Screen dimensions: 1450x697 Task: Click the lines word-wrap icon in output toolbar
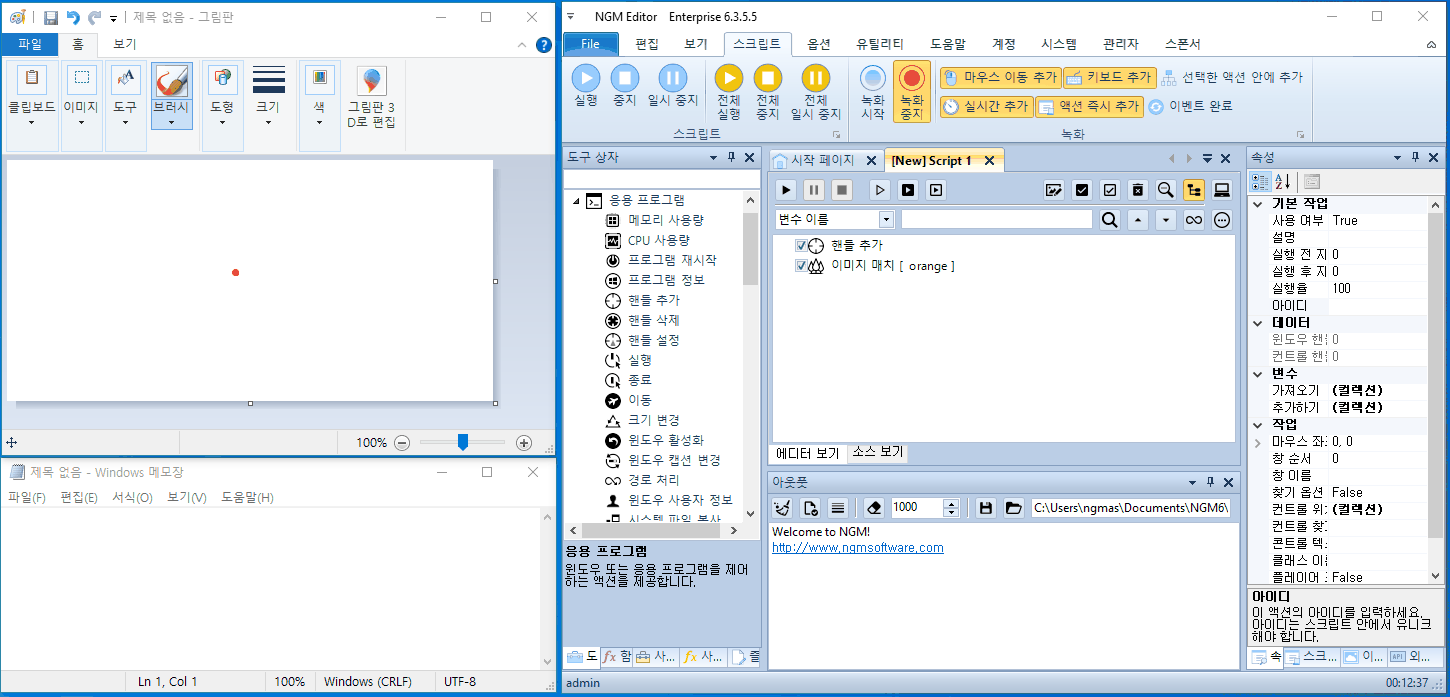[839, 508]
